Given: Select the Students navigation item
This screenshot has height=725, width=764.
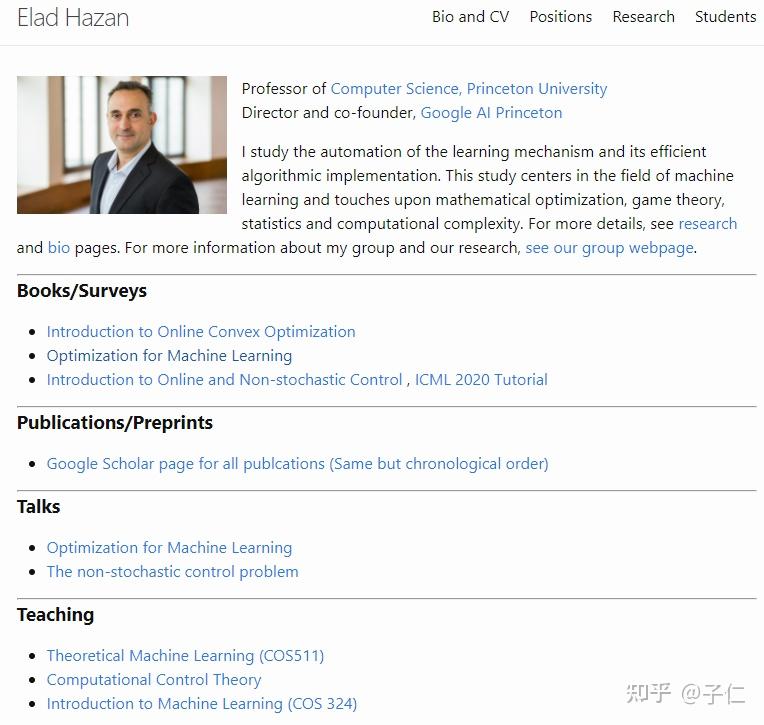Looking at the screenshot, I should pos(725,17).
